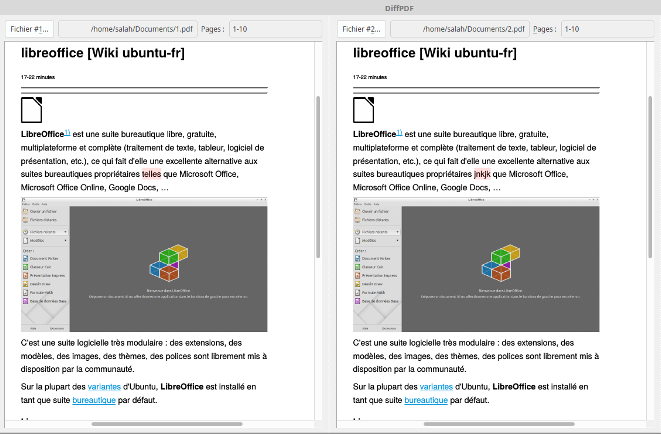The image size is (661, 434).
Task: Click the /home/salah/Documents/2.pdf path field
Action: (460, 29)
